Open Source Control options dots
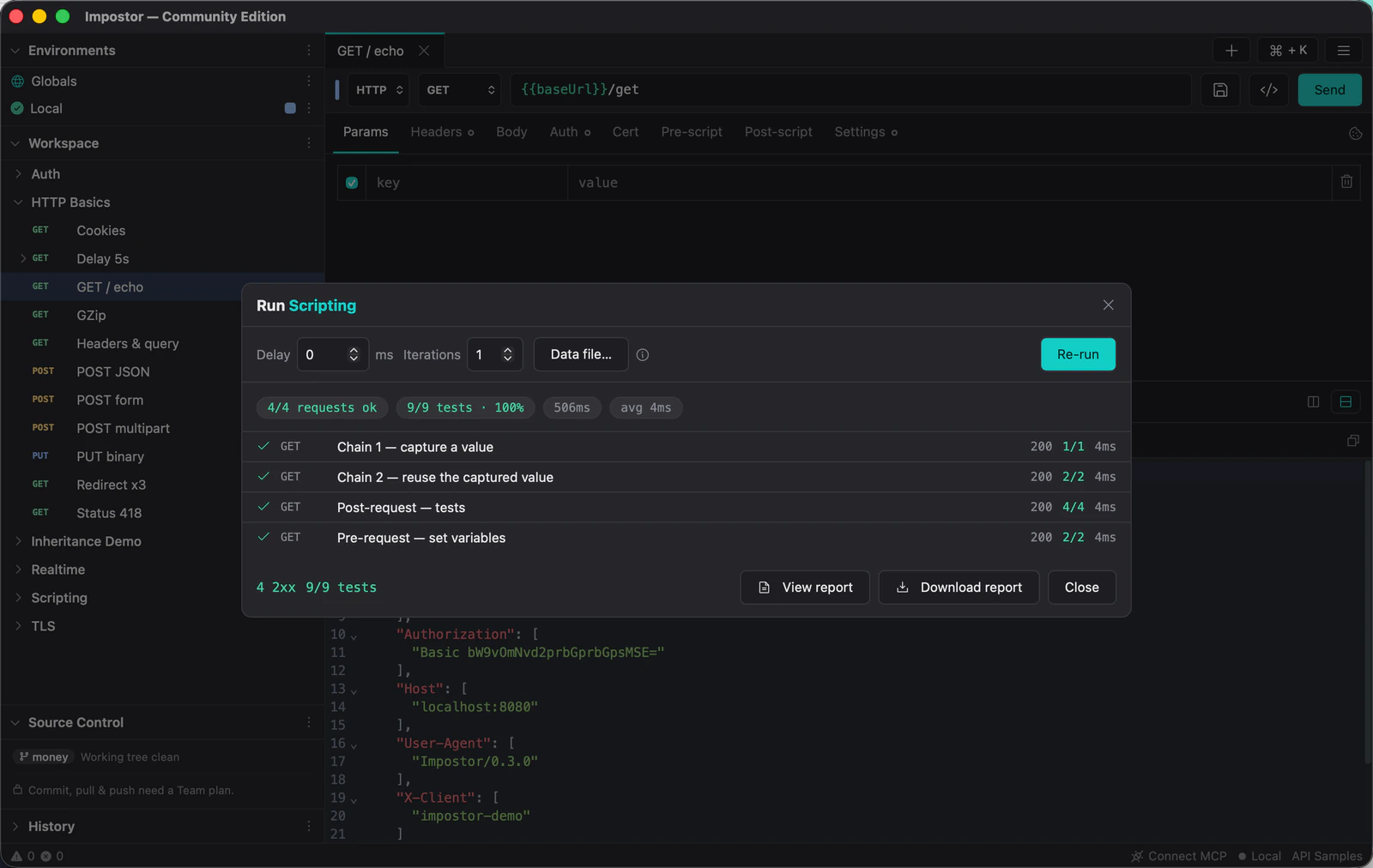The width and height of the screenshot is (1373, 868). coord(309,722)
